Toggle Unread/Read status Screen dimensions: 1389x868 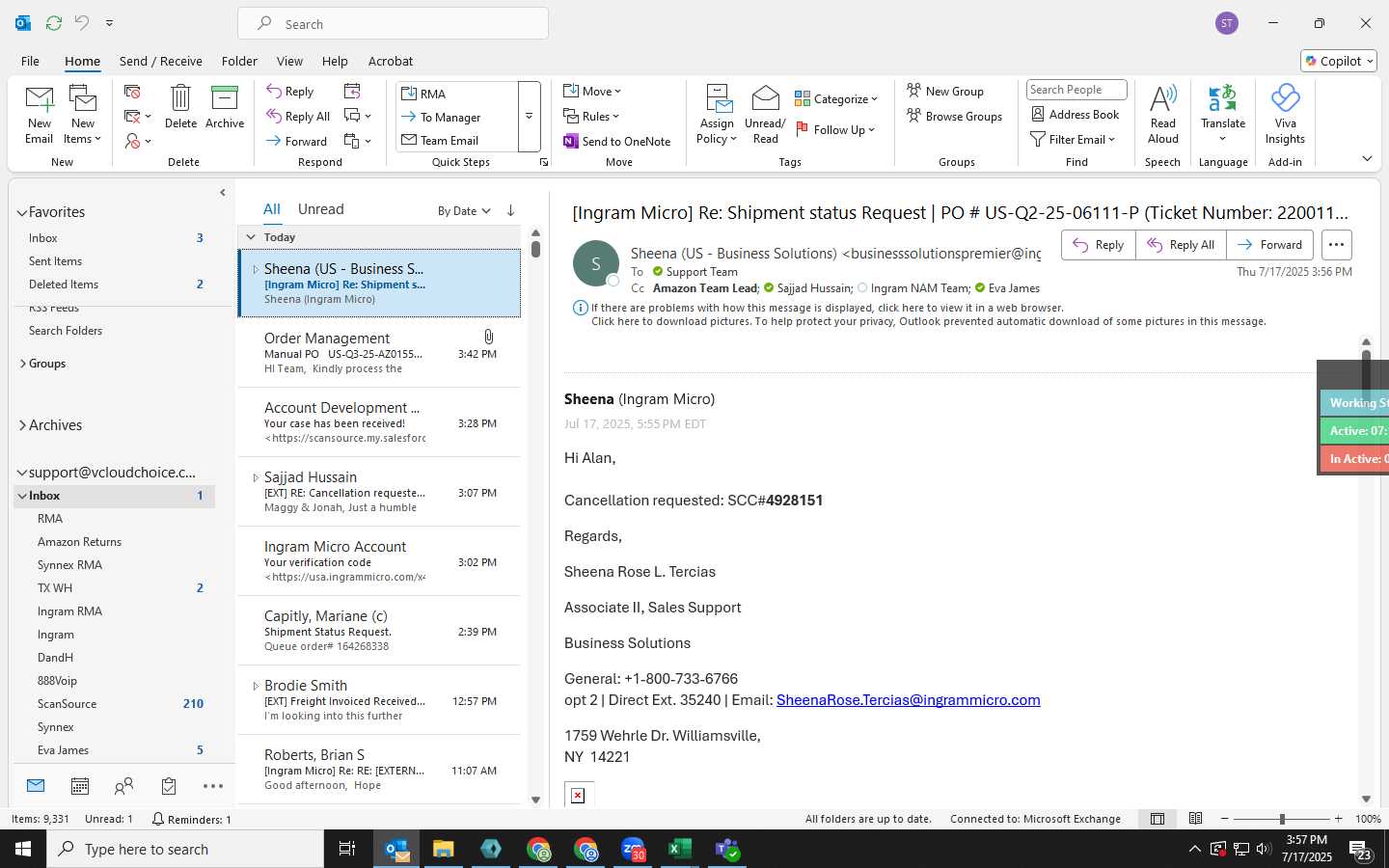point(765,114)
